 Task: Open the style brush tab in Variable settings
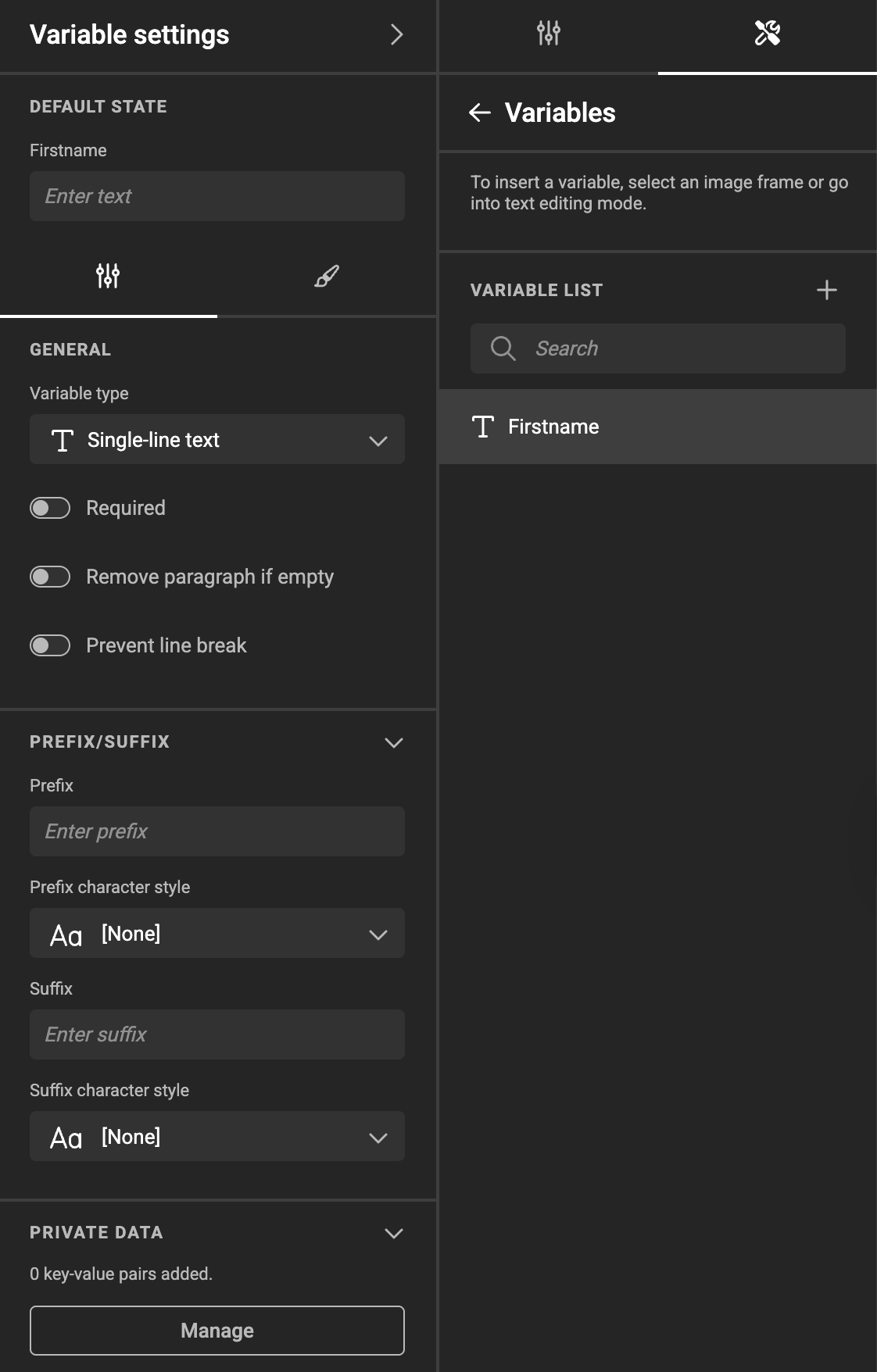[x=326, y=276]
